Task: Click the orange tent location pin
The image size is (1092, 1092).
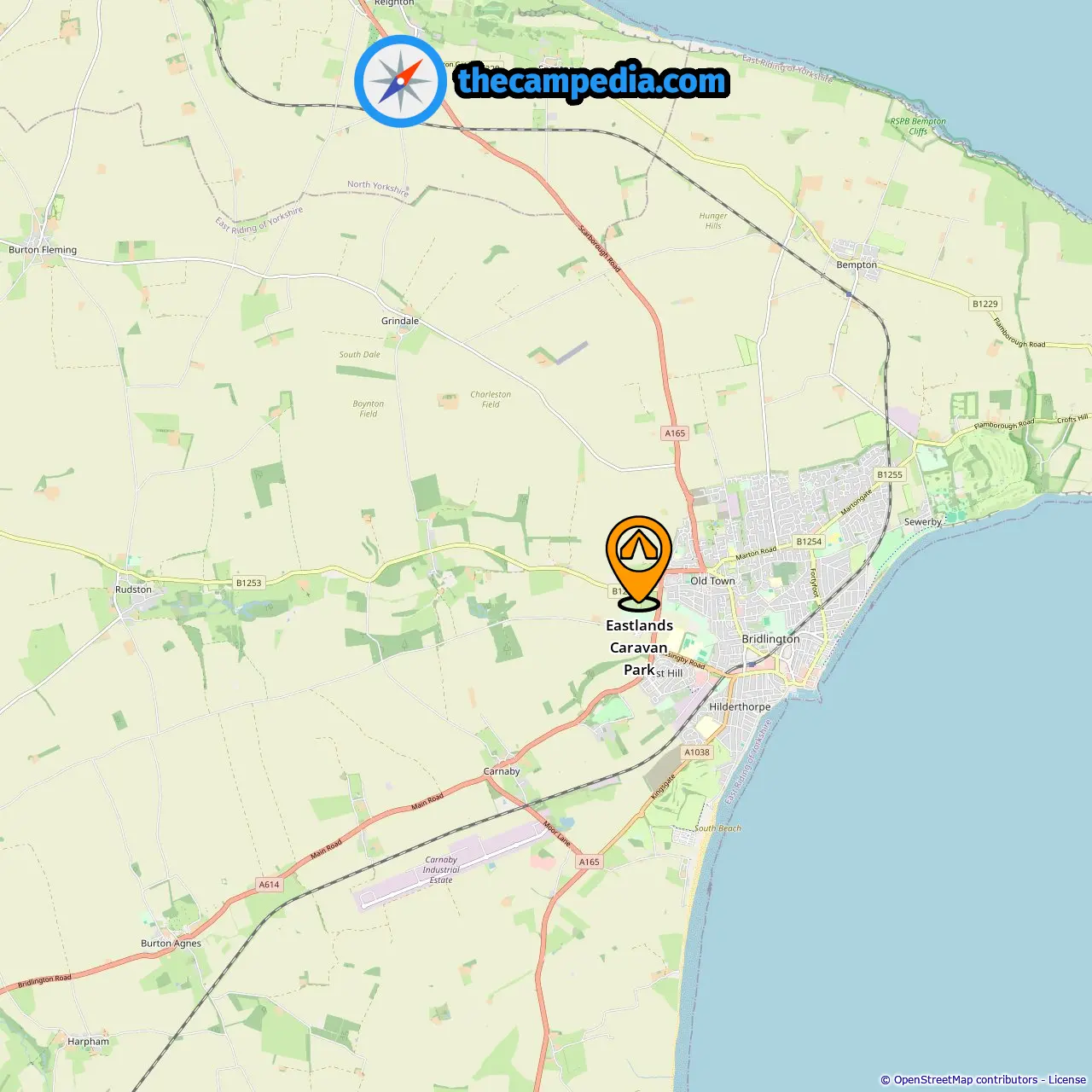Action: [639, 563]
